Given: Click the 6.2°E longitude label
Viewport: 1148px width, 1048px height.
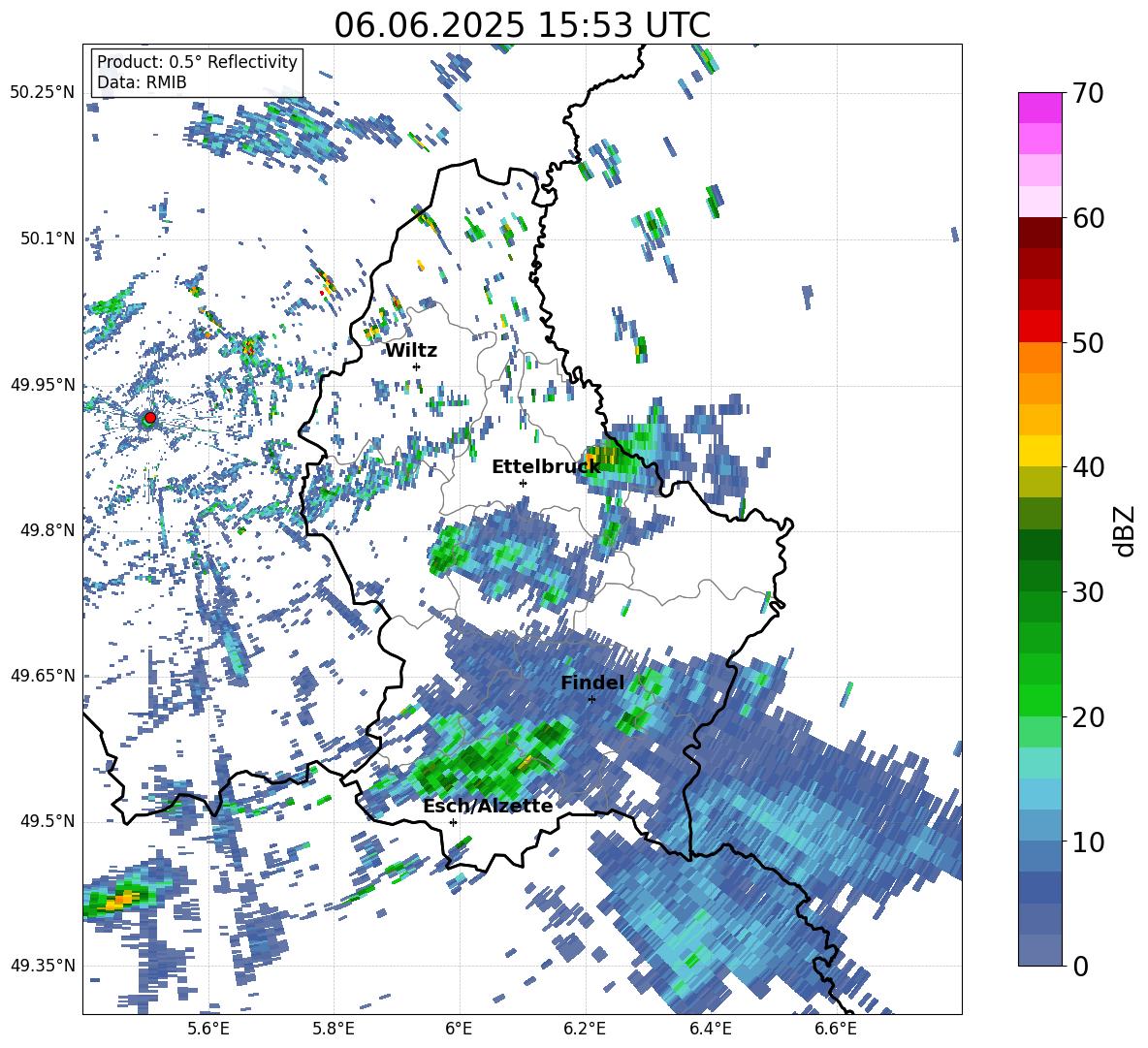Looking at the screenshot, I should tap(585, 1029).
